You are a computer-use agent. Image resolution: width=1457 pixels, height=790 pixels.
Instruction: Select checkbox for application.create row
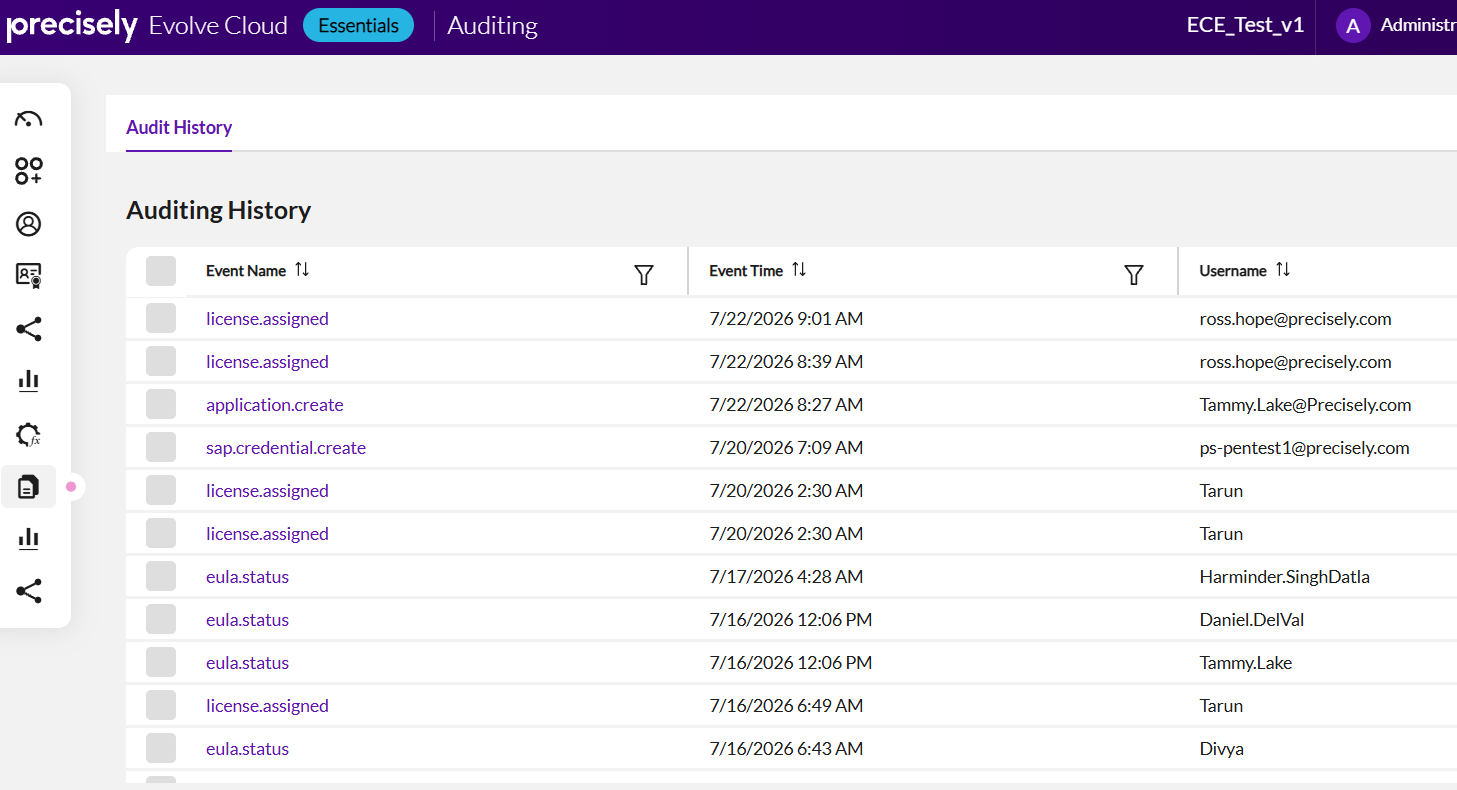161,405
